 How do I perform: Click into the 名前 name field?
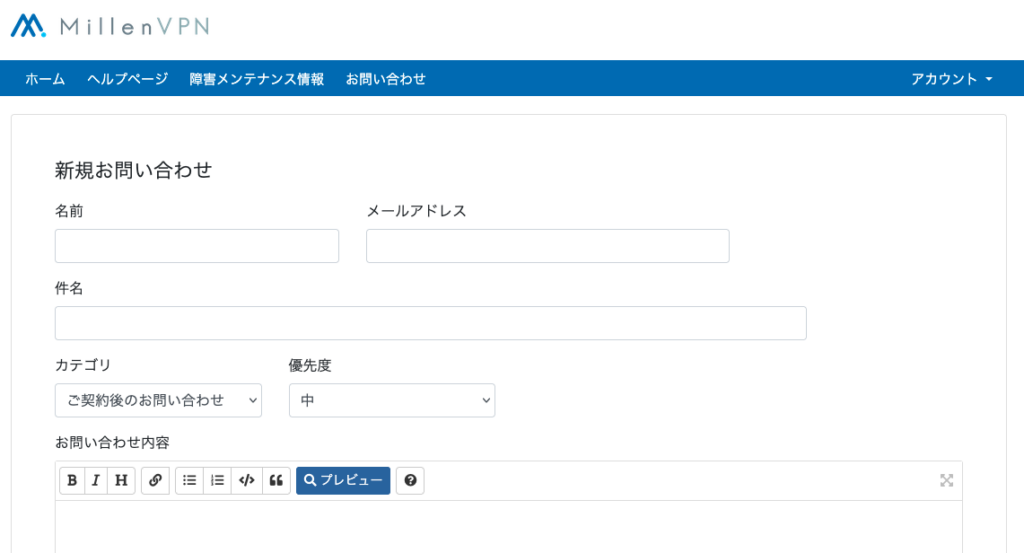pos(197,246)
